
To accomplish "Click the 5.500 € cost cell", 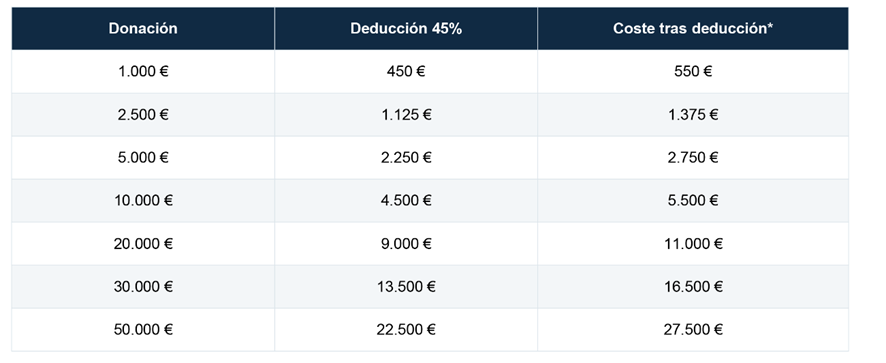I will pyautogui.click(x=693, y=201).
